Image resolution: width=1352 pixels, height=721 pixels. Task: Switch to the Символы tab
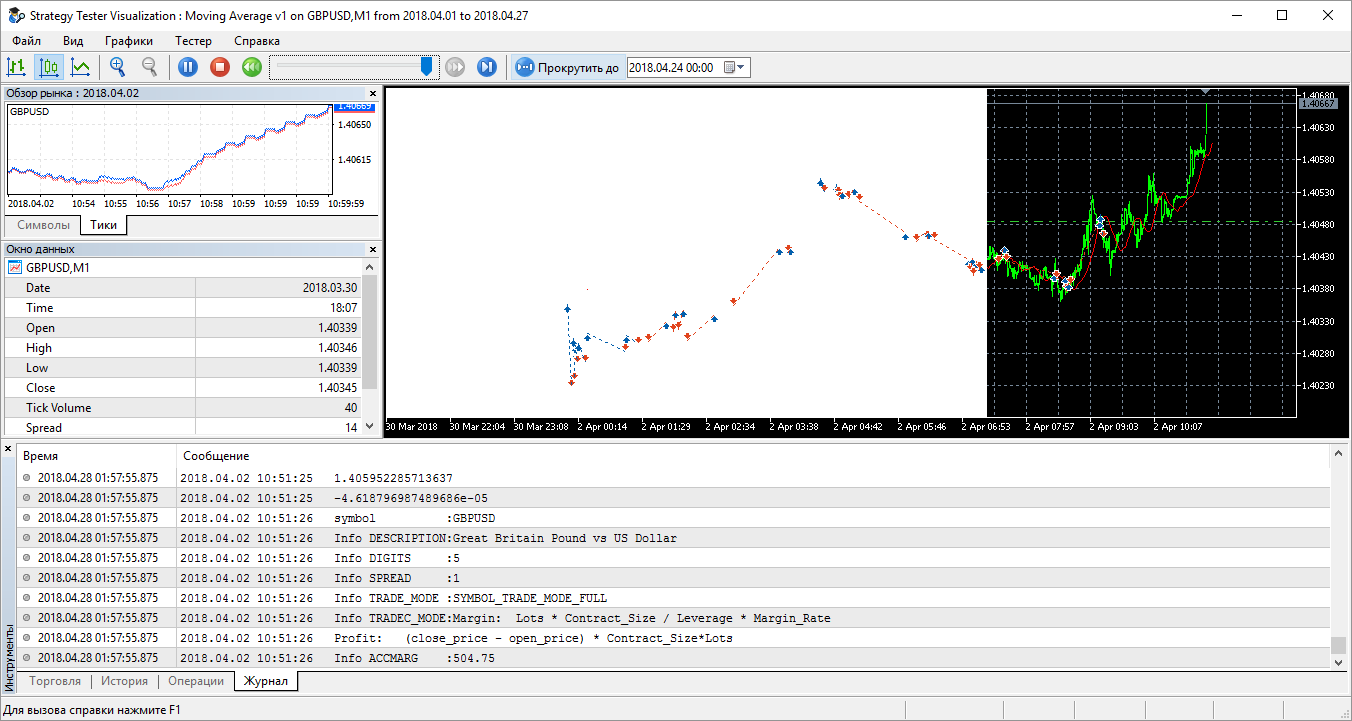tap(44, 225)
